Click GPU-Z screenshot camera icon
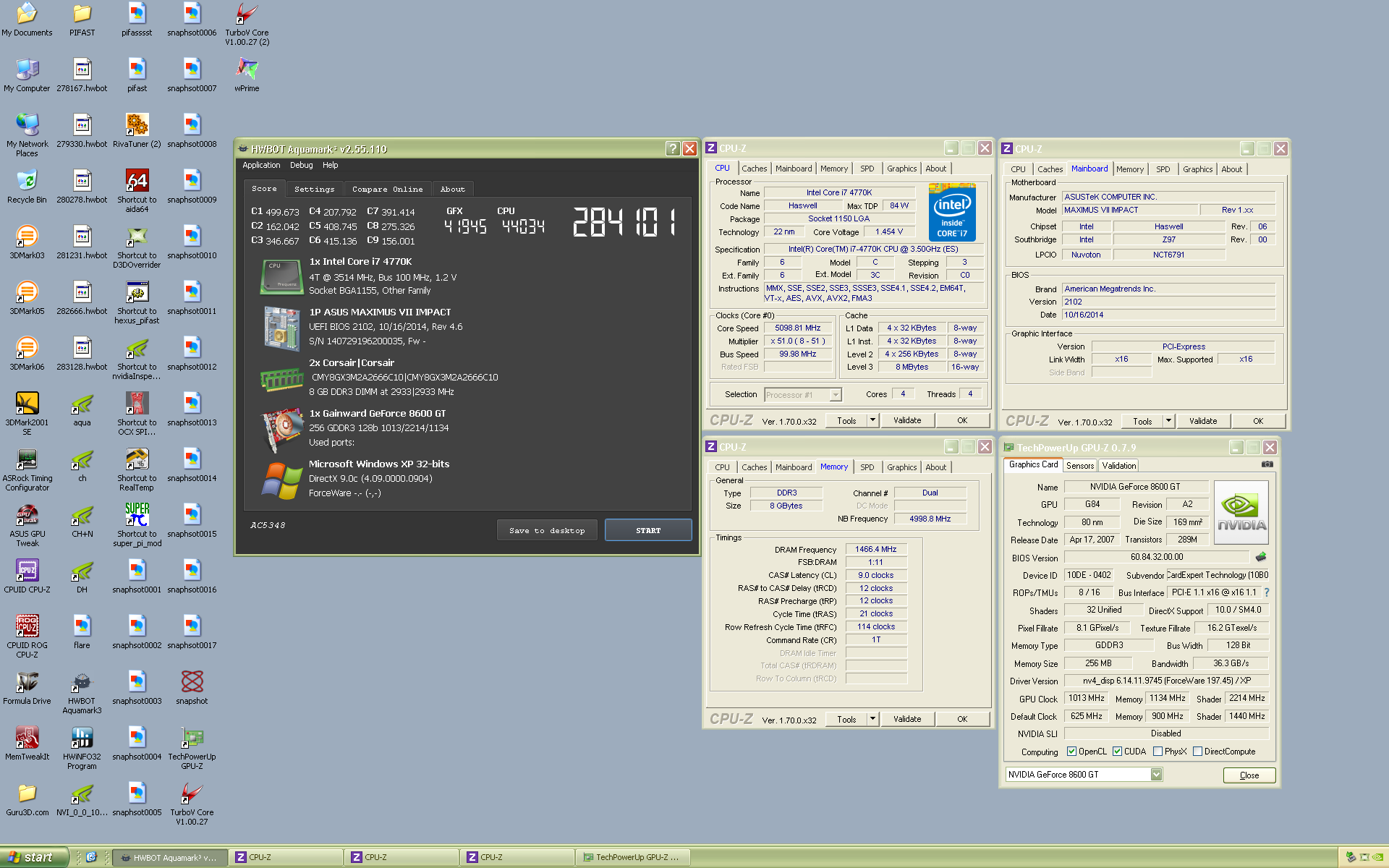 [1267, 464]
